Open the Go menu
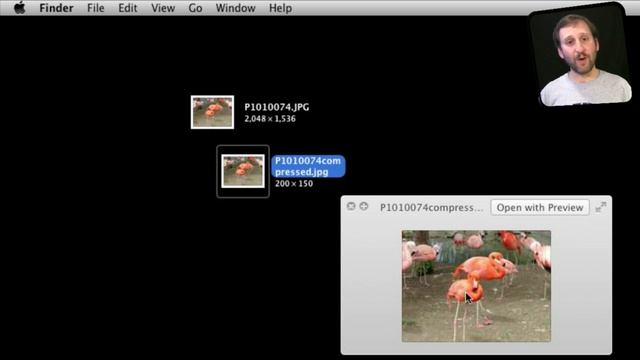Screen dimensions: 640x360 click(x=195, y=8)
